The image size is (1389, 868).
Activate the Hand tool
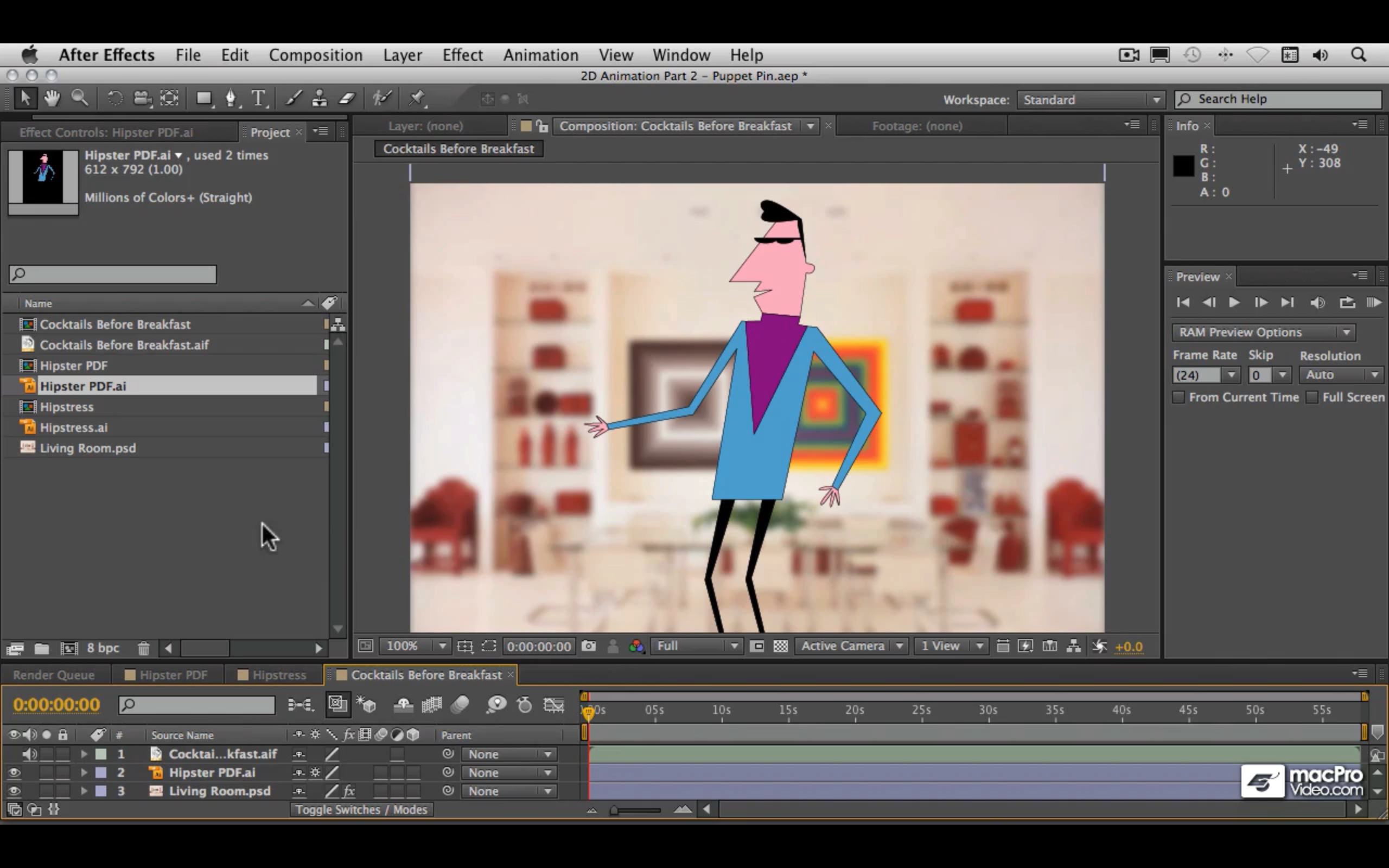coord(51,98)
